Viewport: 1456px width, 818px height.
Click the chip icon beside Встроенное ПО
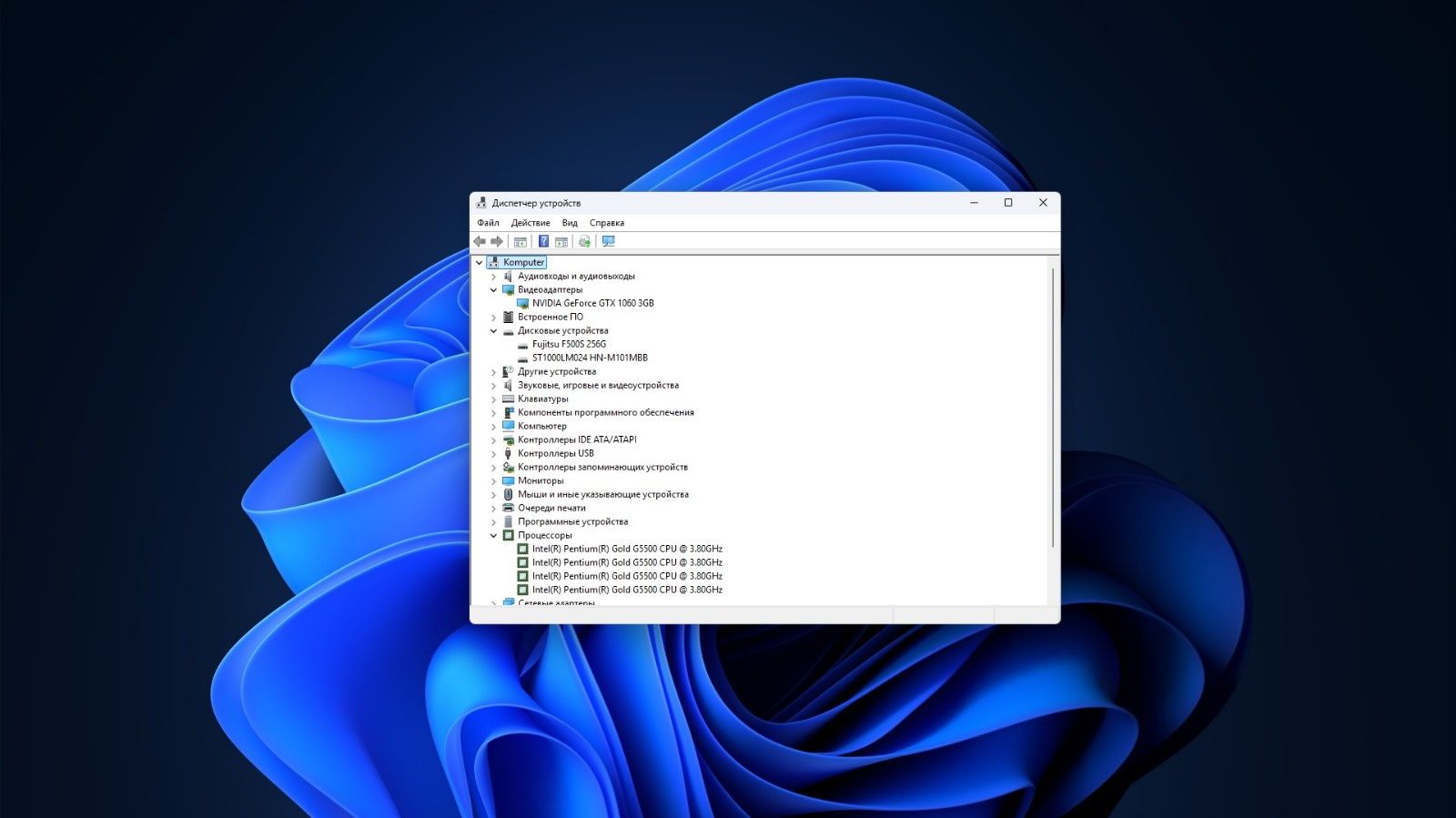(x=508, y=317)
